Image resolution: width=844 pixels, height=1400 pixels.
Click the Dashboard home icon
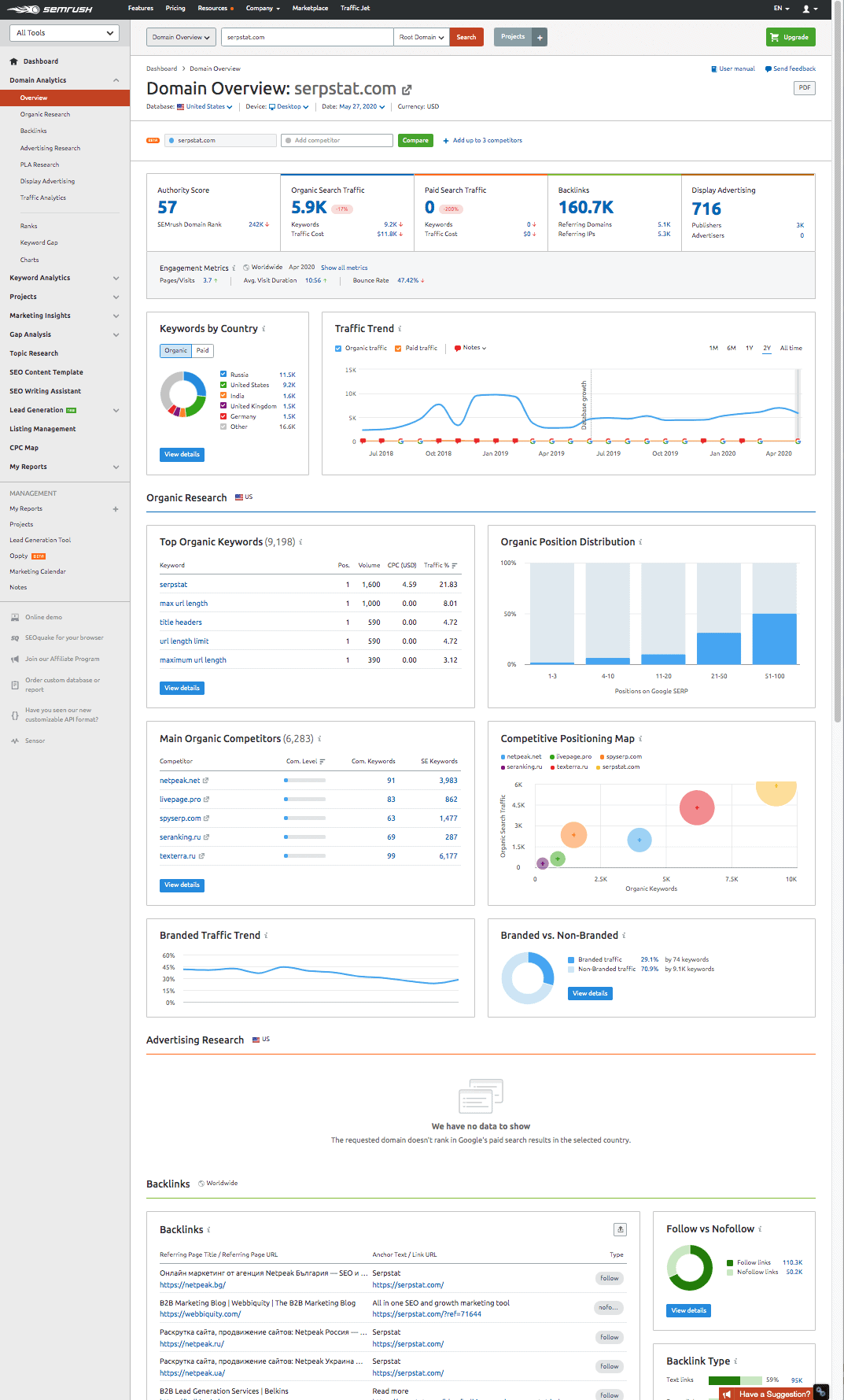[13, 61]
